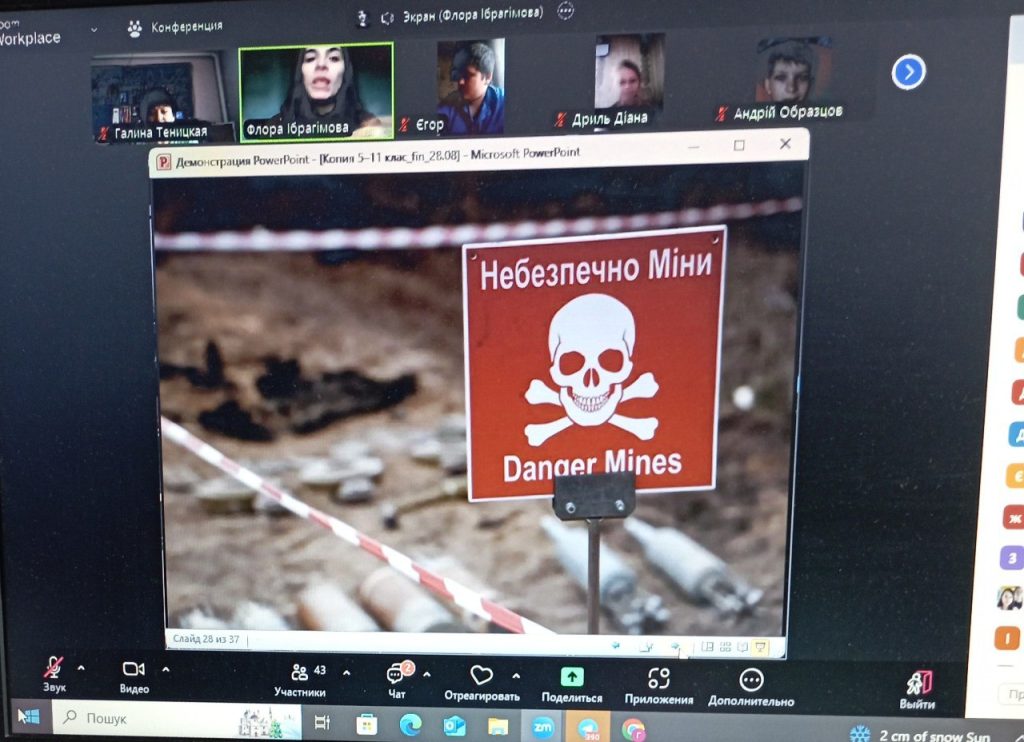Screen dimensions: 1024x742
Task: Switch to Zoom taskbar icon
Action: tap(543, 726)
